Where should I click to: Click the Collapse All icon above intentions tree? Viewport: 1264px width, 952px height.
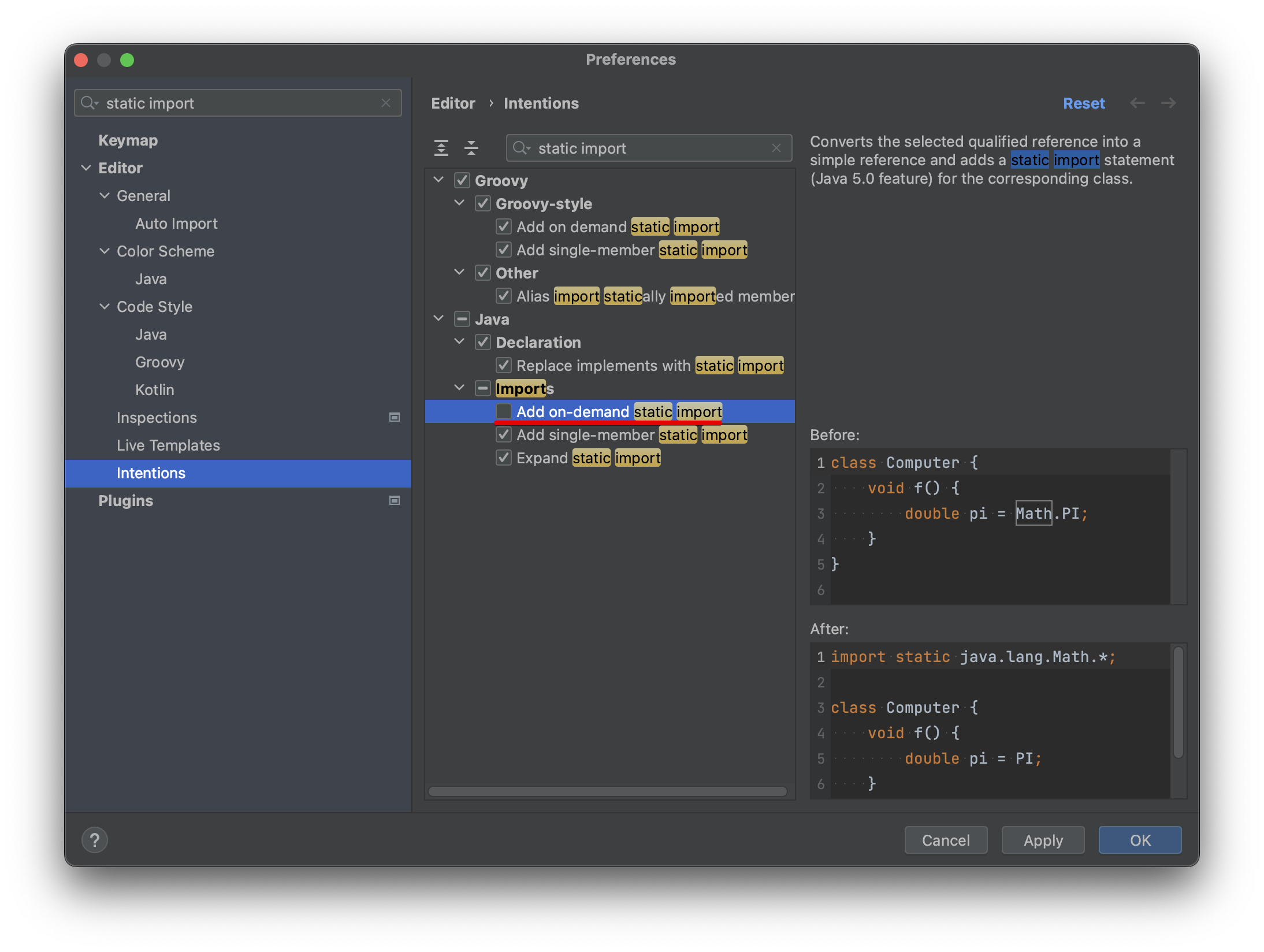pyautogui.click(x=471, y=148)
